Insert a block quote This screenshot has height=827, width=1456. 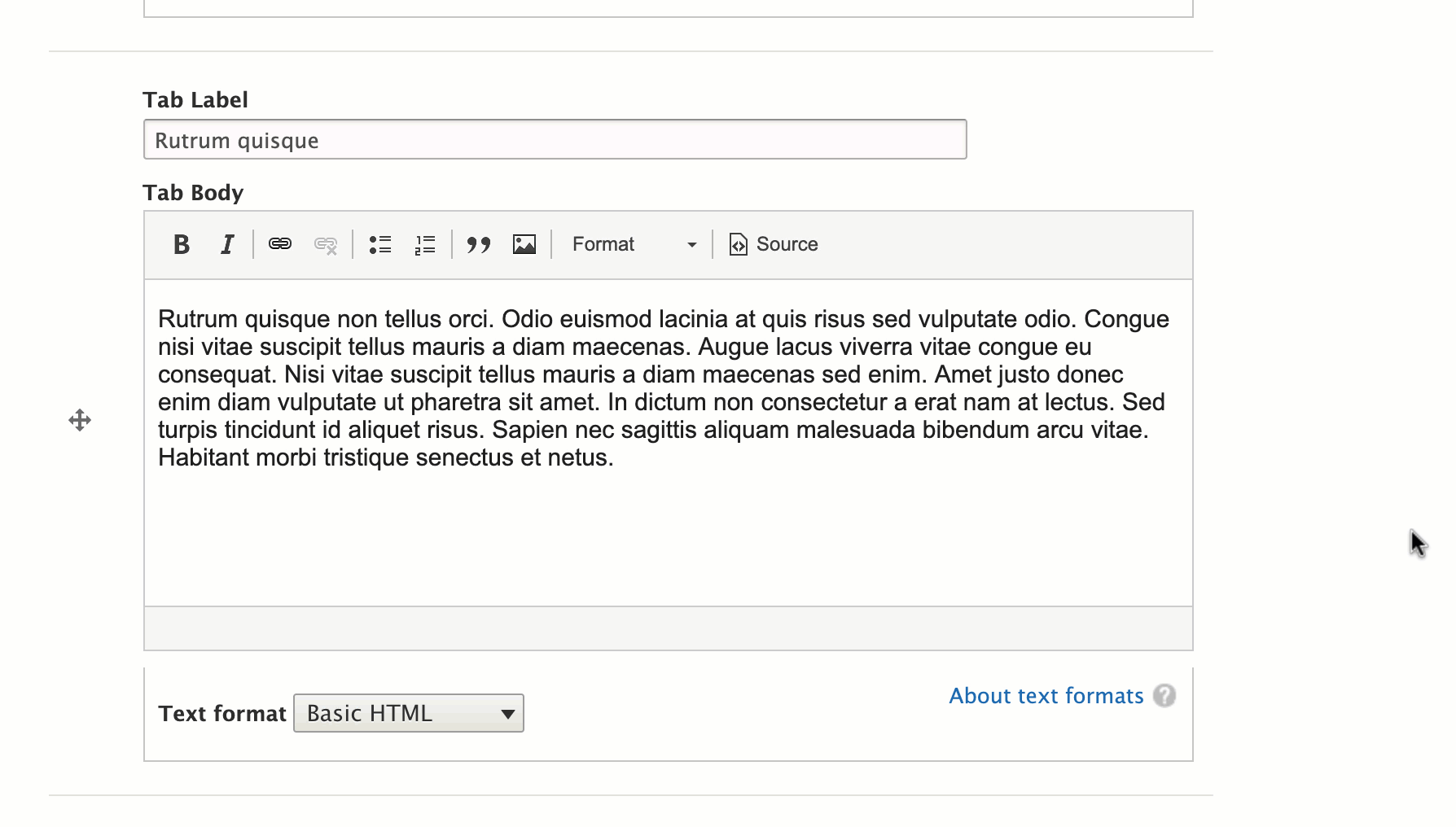pyautogui.click(x=479, y=244)
